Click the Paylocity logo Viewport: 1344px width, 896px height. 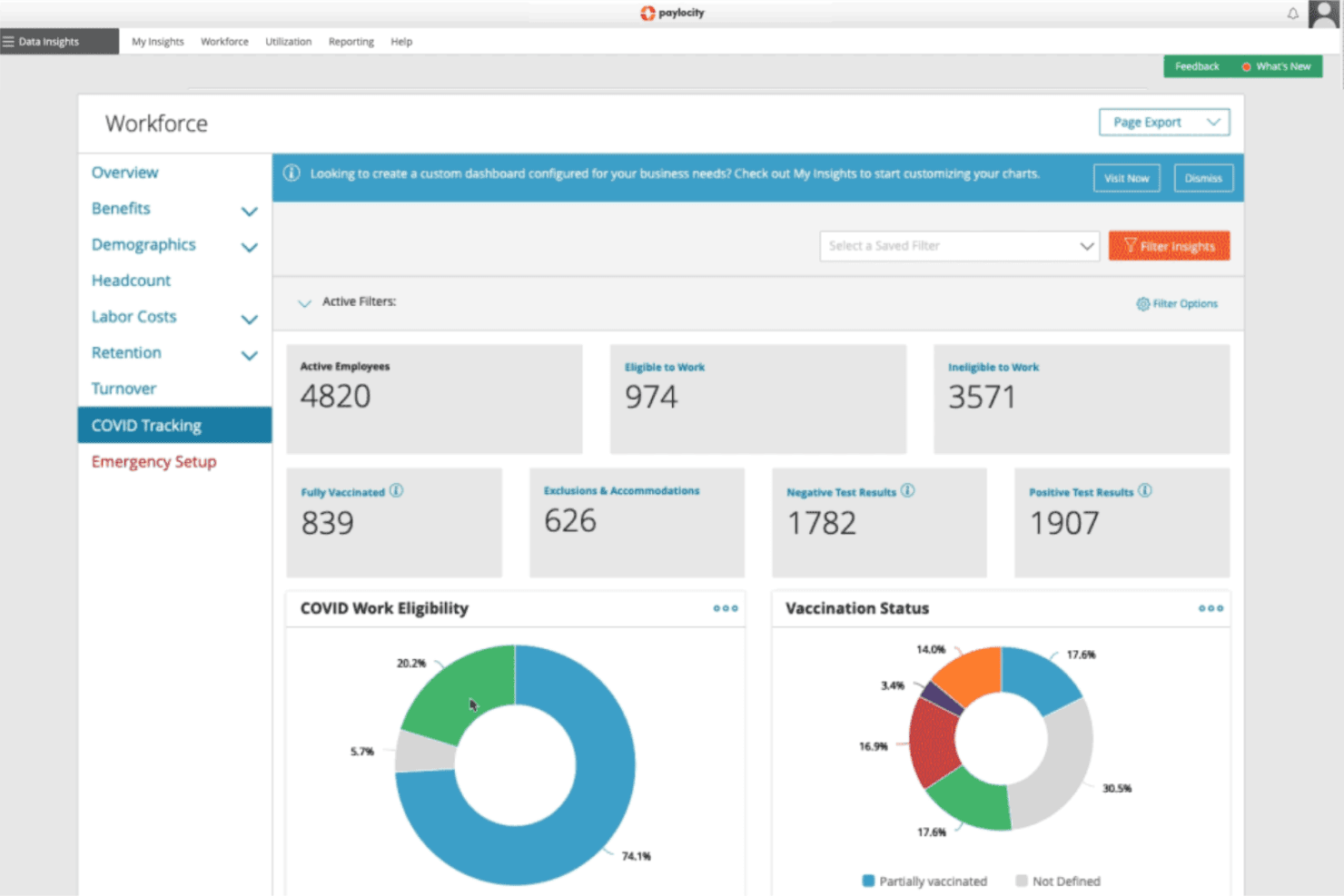pyautogui.click(x=672, y=13)
